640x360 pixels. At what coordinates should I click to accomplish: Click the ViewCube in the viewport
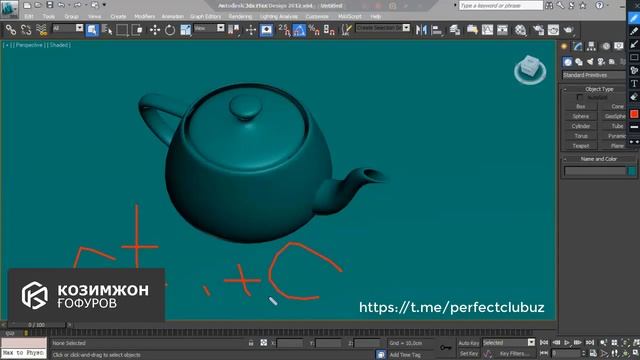(x=530, y=70)
